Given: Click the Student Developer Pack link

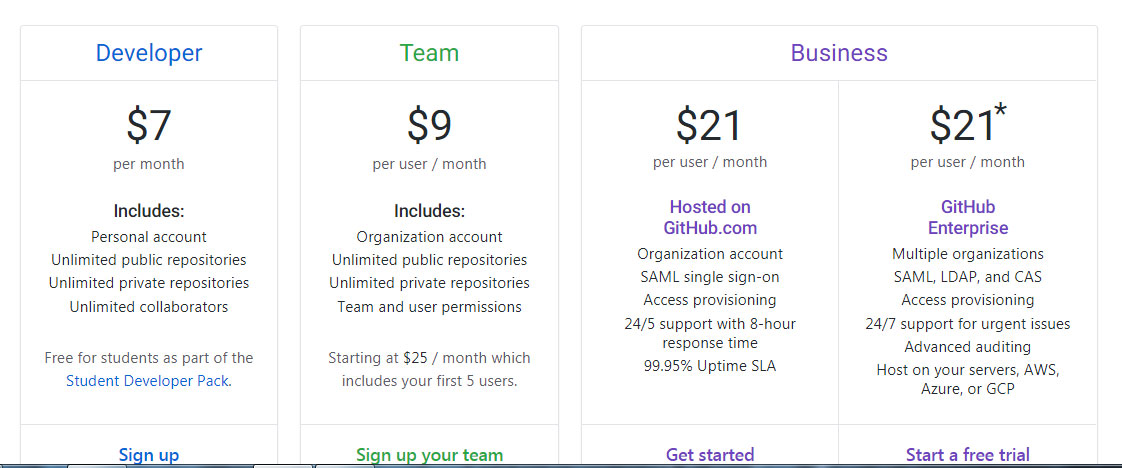Looking at the screenshot, I should tap(148, 381).
